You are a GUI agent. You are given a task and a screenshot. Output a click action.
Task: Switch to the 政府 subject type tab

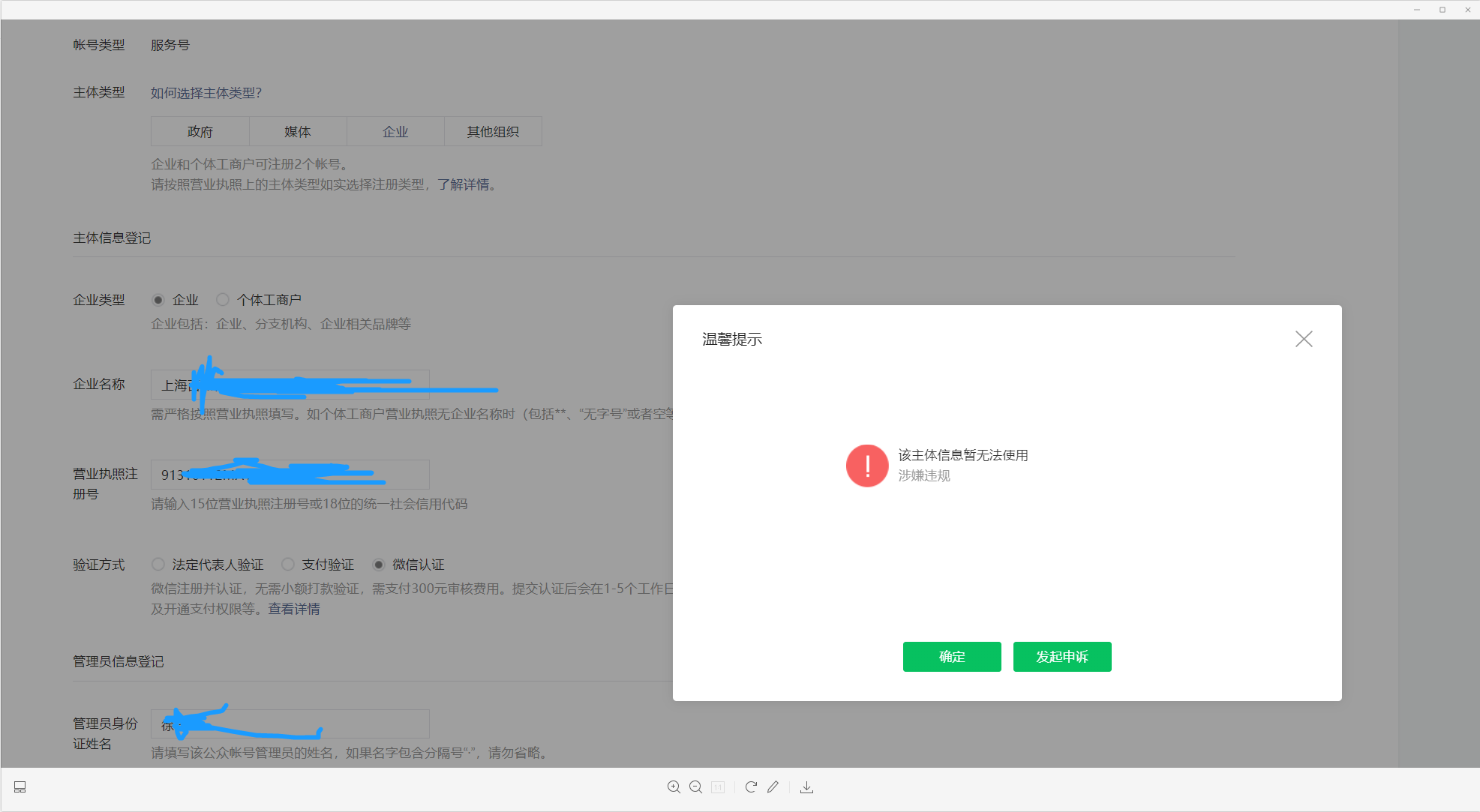pos(200,132)
